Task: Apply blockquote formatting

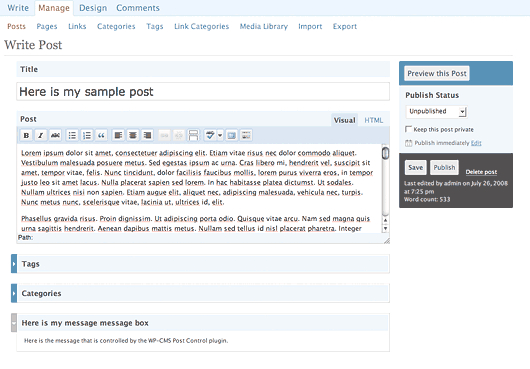Action: point(101,136)
